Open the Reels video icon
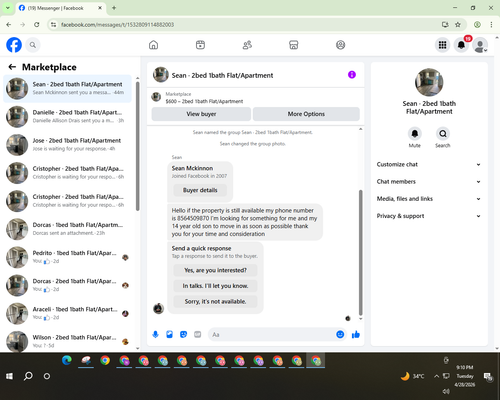This screenshot has width=500, height=400. tap(200, 45)
